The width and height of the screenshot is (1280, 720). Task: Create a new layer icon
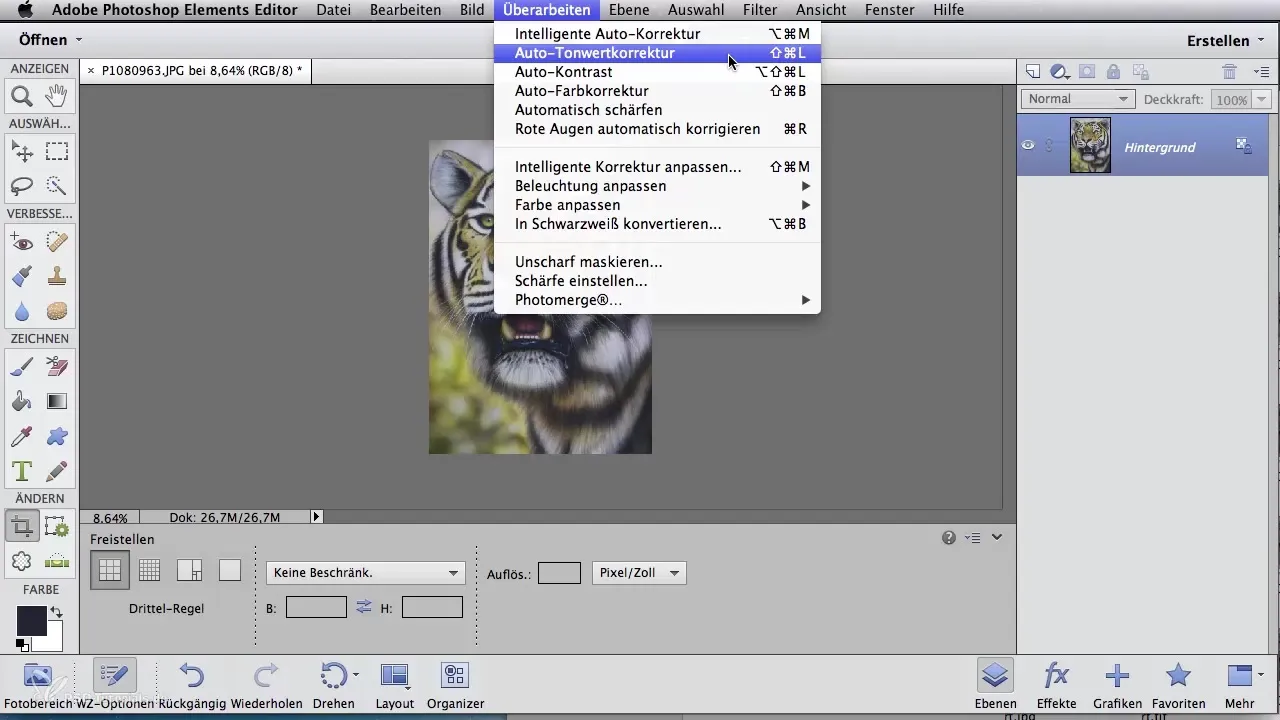(x=1033, y=71)
